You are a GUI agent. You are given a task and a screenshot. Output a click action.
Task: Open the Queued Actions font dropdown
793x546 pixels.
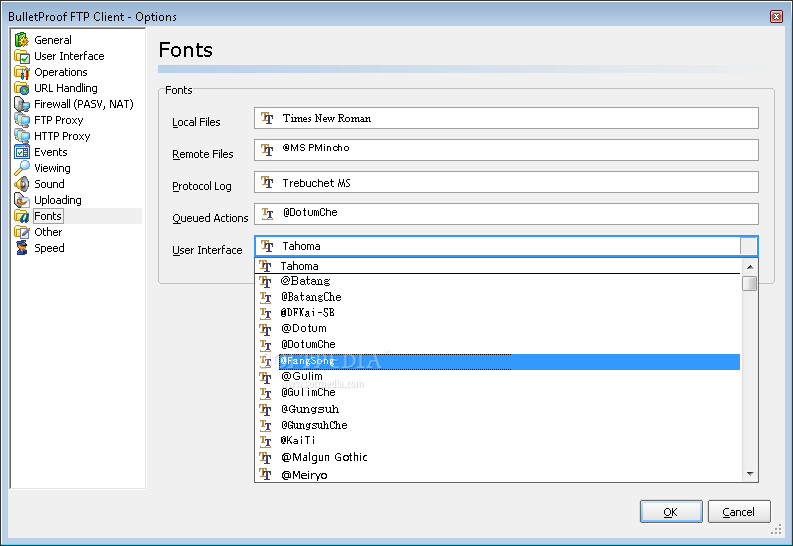(x=506, y=214)
